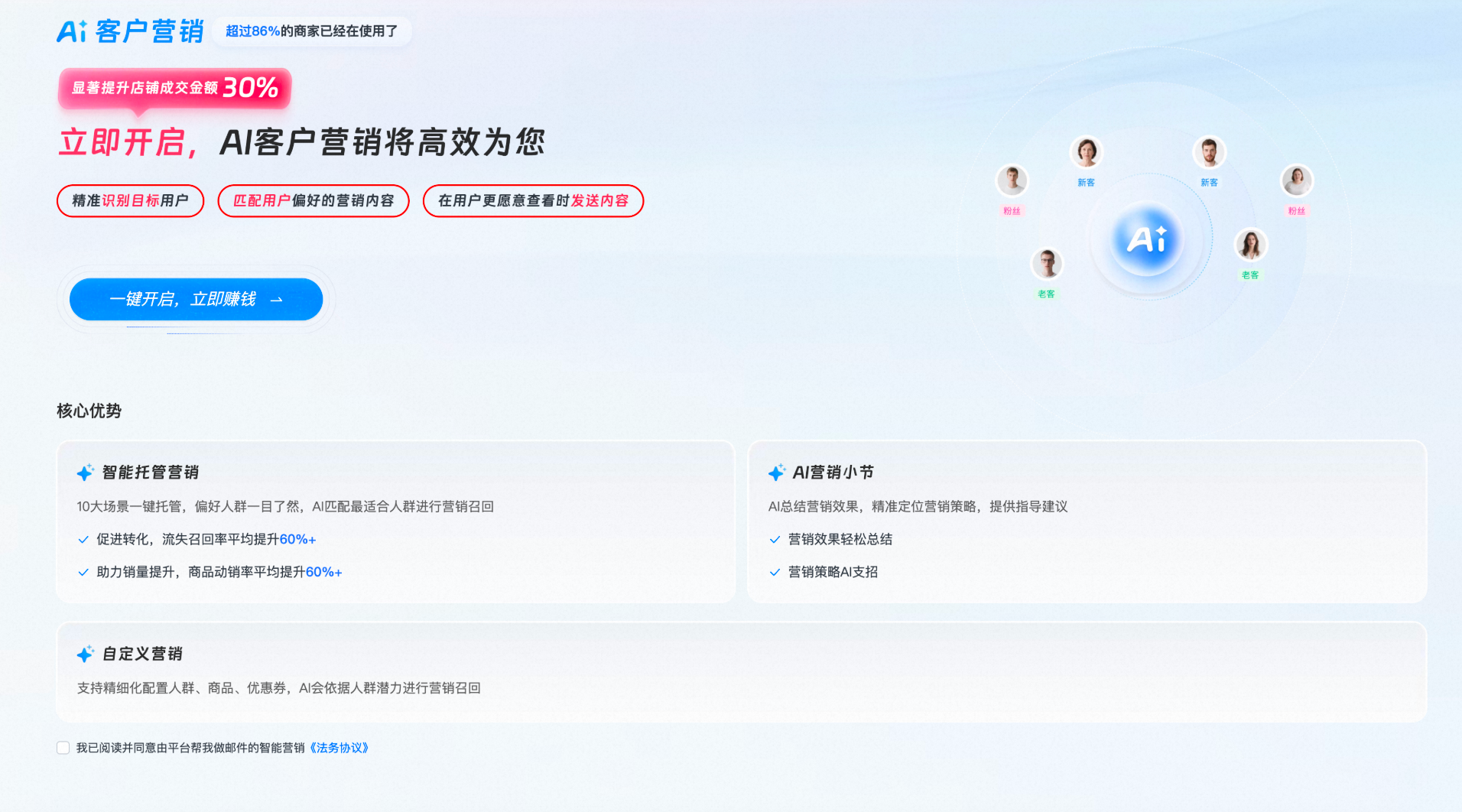The height and width of the screenshot is (812, 1462).
Task: Click the checkmark next to 营销策略AI支招
Action: point(775,573)
